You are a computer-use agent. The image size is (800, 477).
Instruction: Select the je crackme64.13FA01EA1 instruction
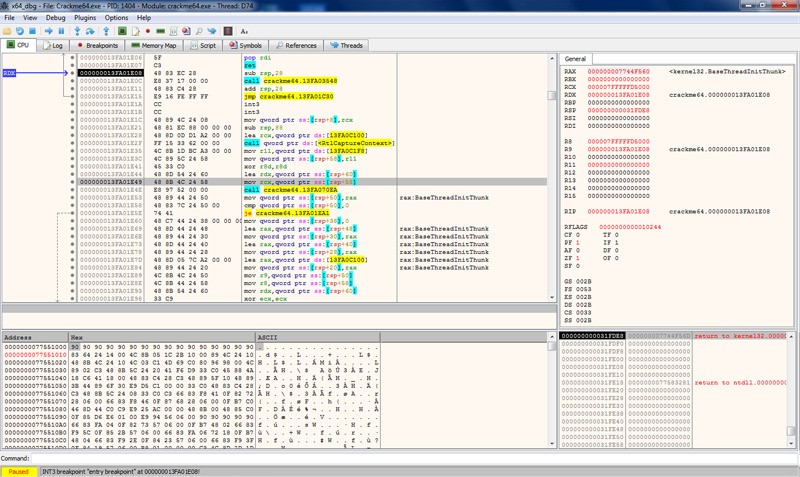click(x=286, y=213)
